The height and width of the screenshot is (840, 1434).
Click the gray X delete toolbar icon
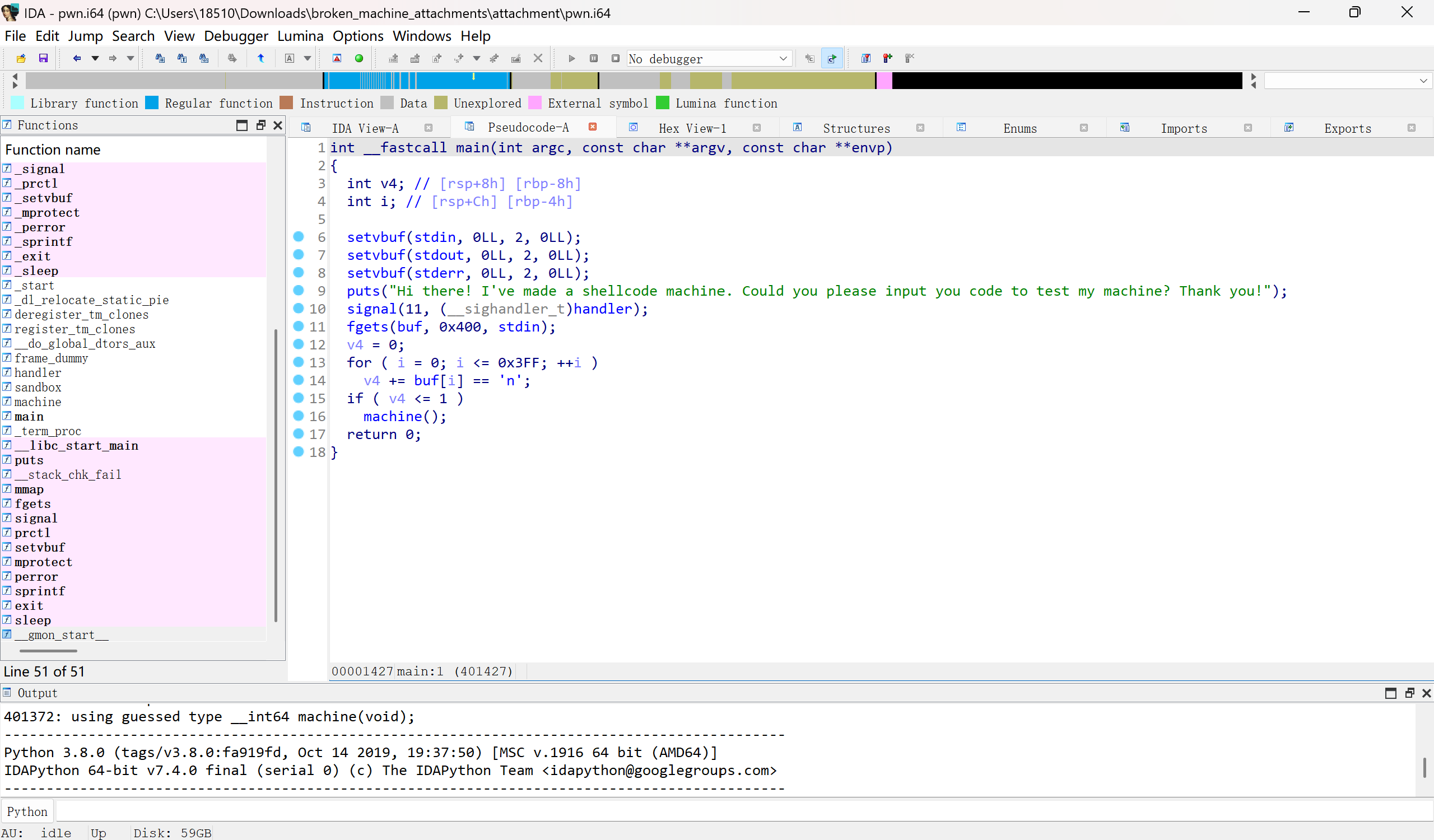[538, 59]
